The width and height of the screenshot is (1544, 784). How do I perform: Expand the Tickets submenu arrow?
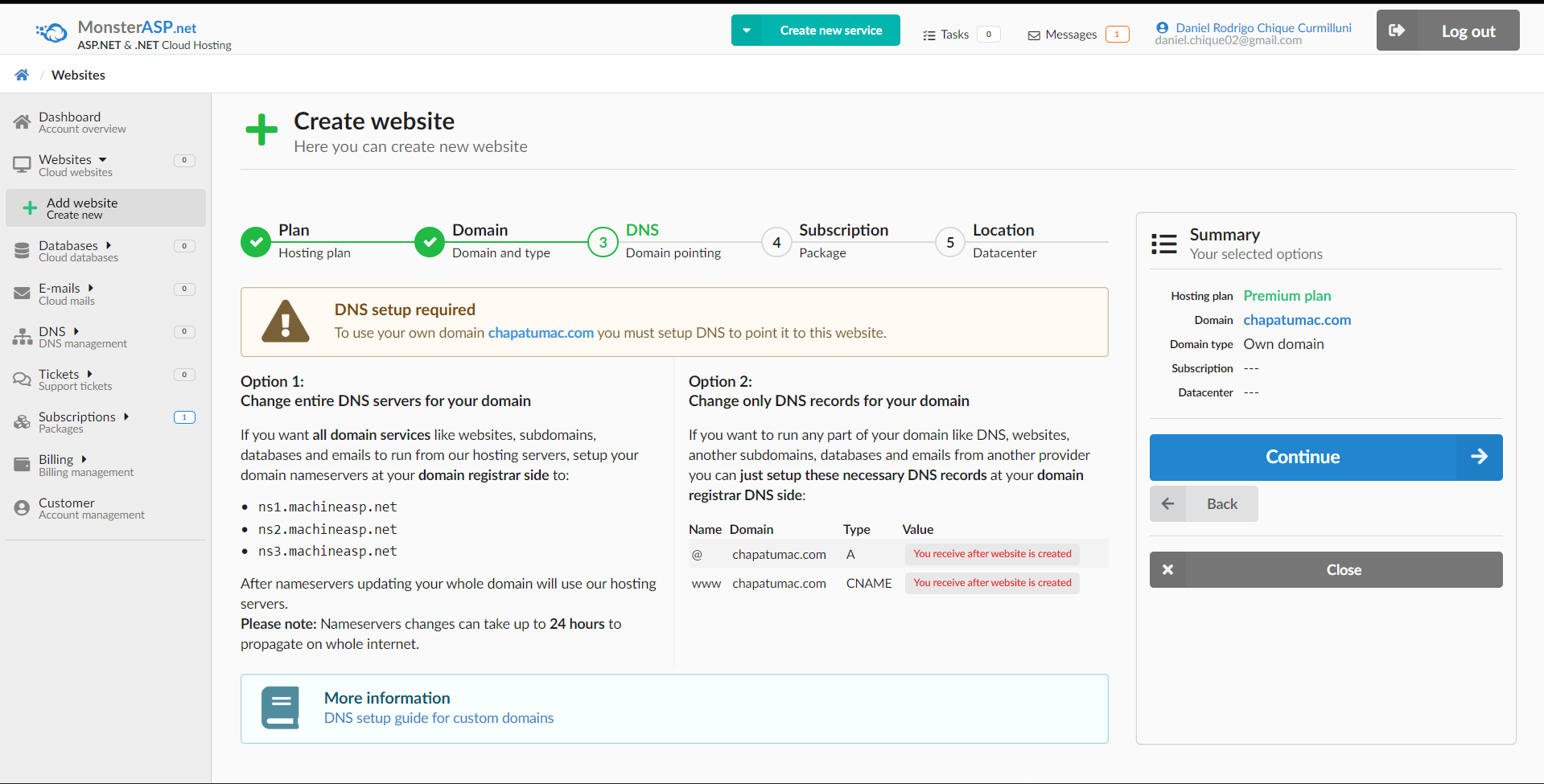tap(89, 374)
